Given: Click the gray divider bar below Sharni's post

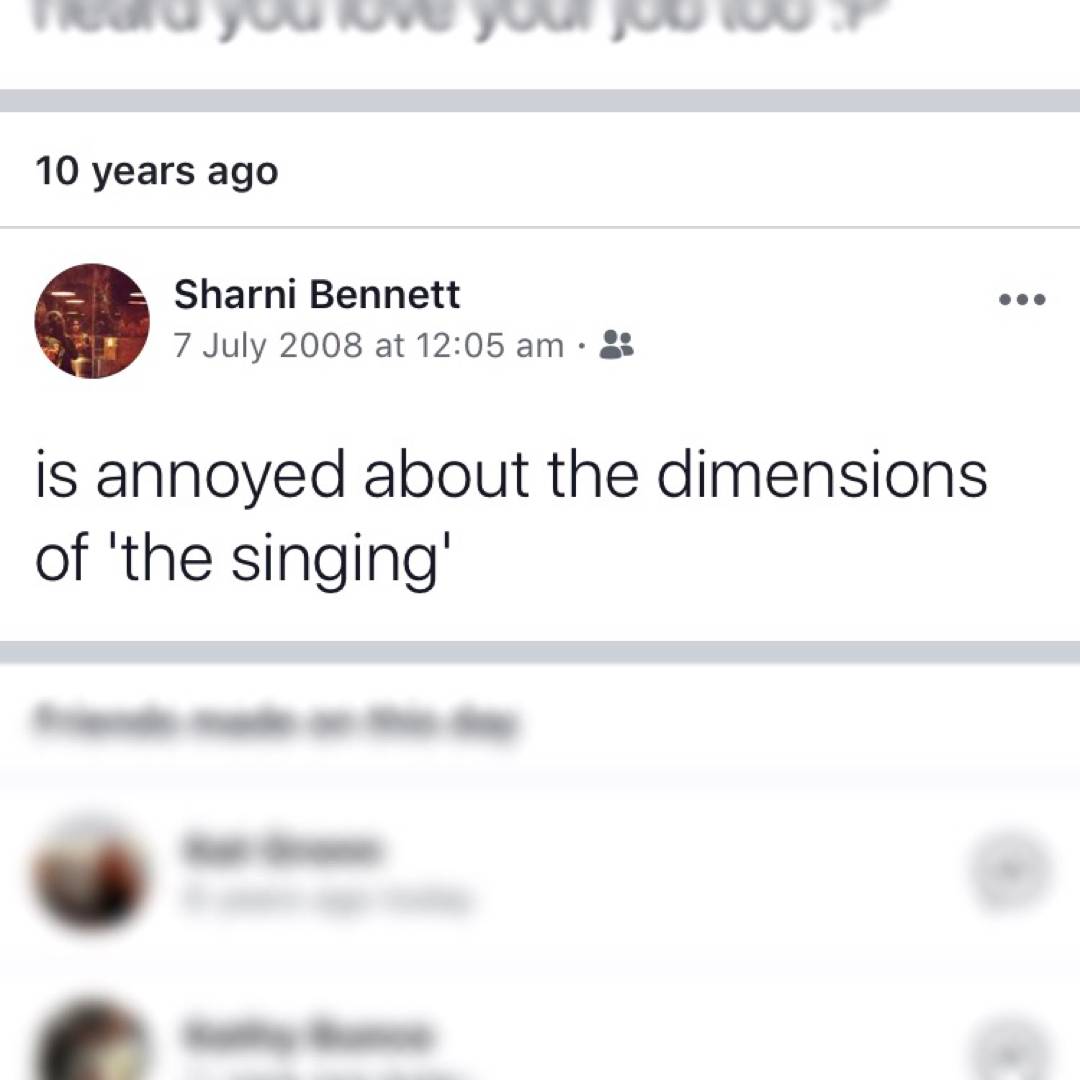Looking at the screenshot, I should pos(540,652).
